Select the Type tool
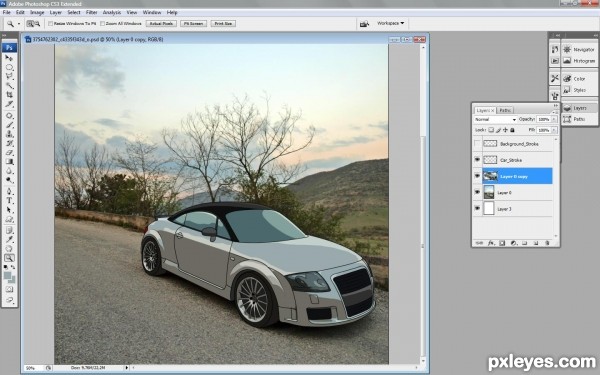This screenshot has height=375, width=600. click(9, 201)
